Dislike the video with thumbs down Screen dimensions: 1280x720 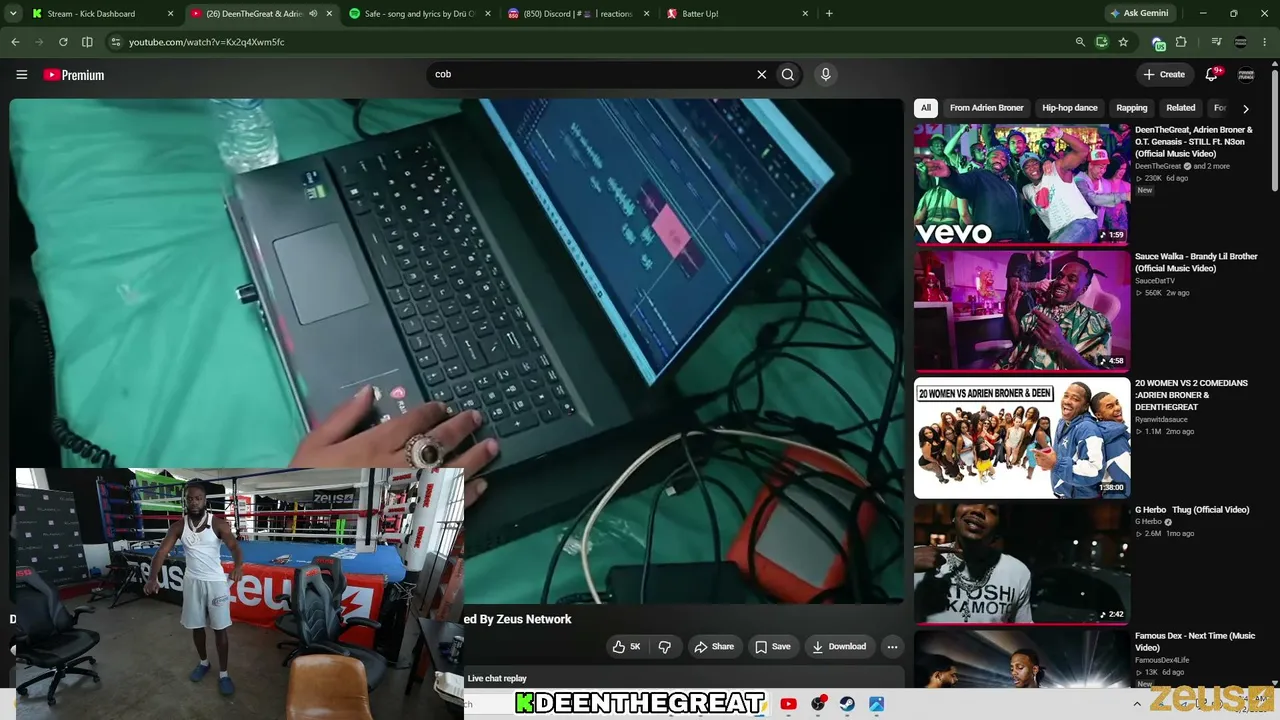click(x=665, y=646)
